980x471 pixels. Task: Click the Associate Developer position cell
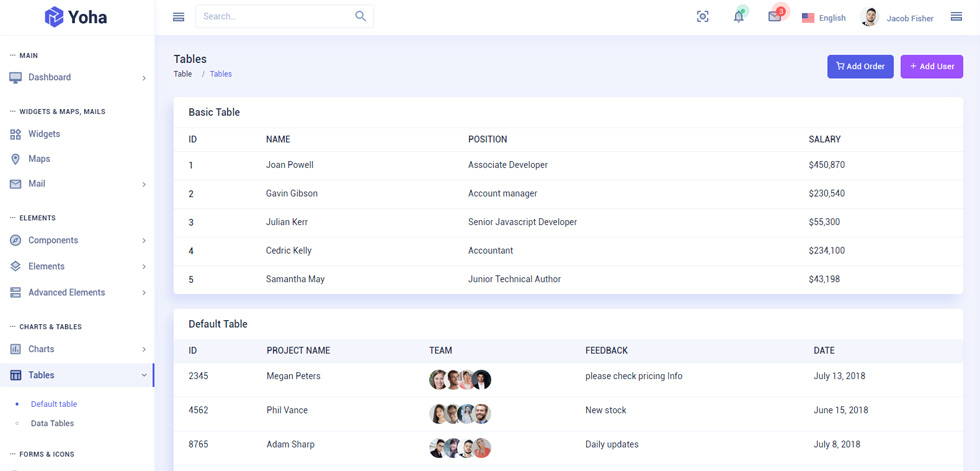(508, 165)
